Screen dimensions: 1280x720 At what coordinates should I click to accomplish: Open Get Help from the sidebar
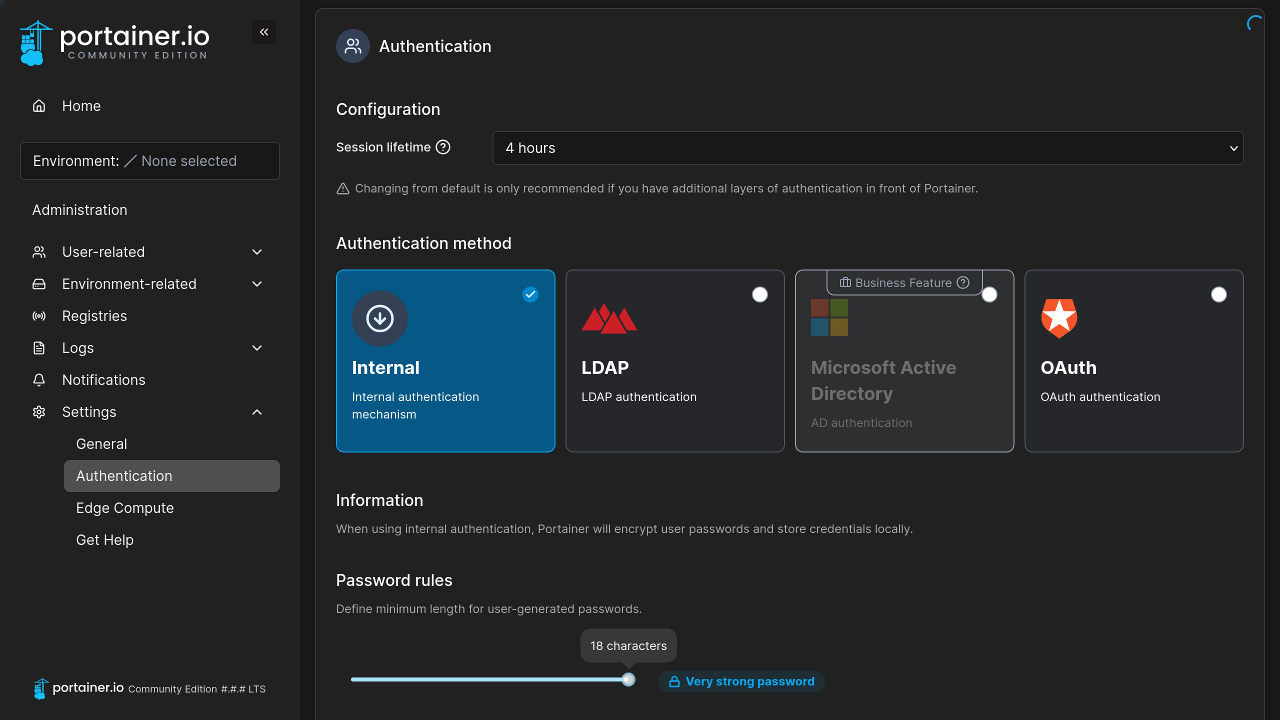click(104, 539)
